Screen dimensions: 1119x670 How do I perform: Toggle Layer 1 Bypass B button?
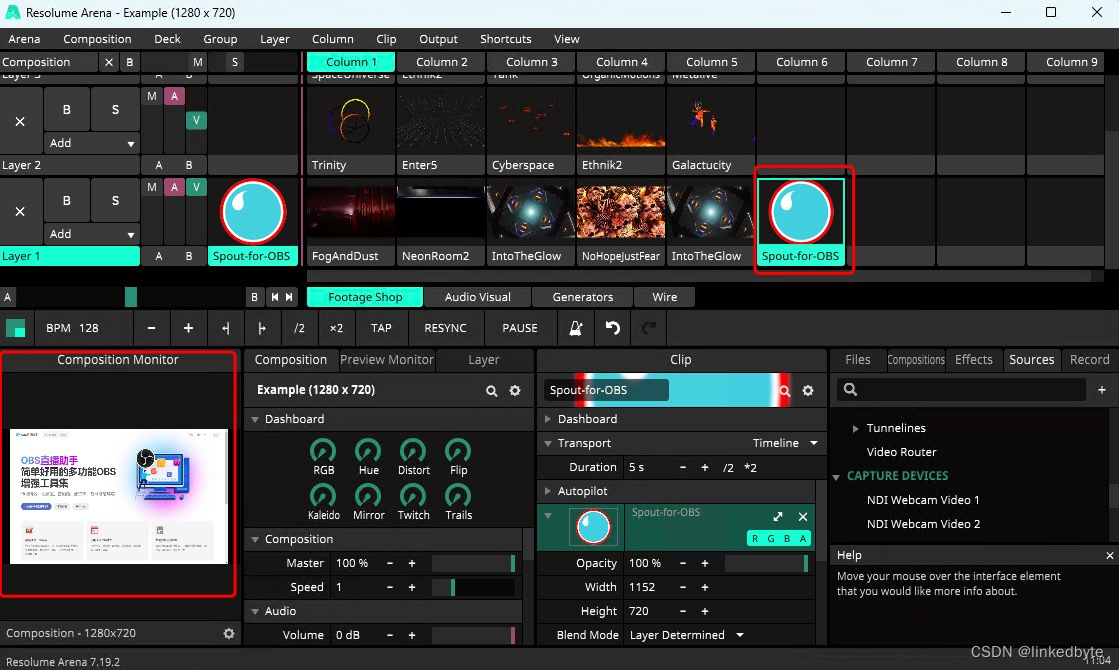click(66, 201)
